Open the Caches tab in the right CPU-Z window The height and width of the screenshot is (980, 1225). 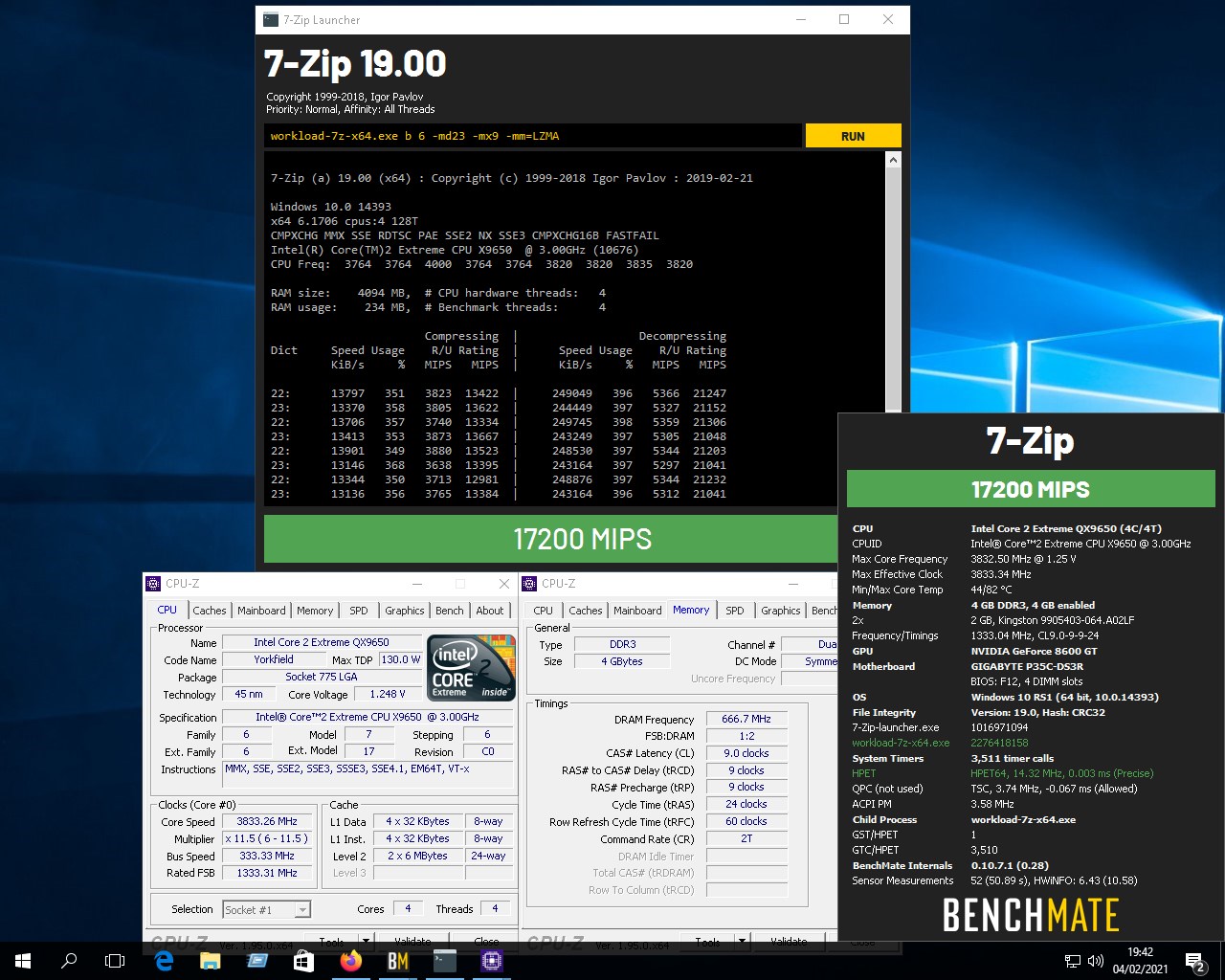tap(586, 611)
